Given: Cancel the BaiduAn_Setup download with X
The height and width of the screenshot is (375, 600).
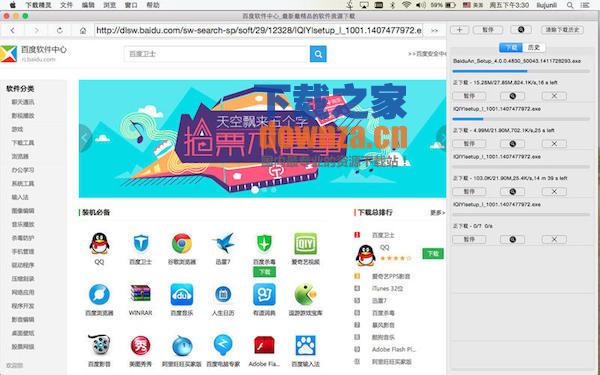Looking at the screenshot, I should (554, 96).
